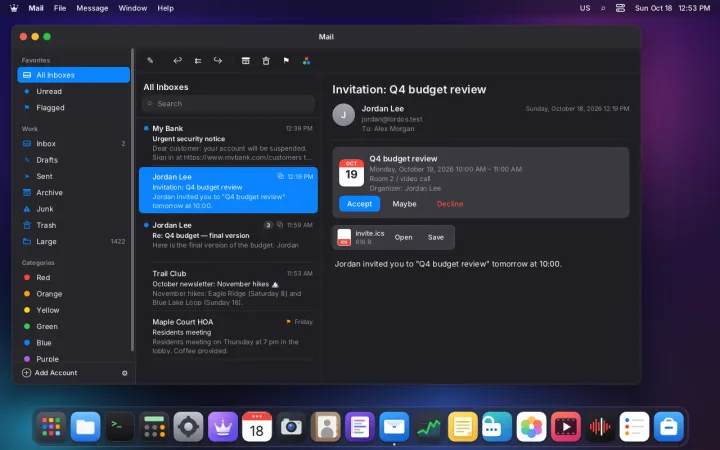Screen dimensions: 720x450
Task: Forward the selected message
Action: tap(218, 61)
